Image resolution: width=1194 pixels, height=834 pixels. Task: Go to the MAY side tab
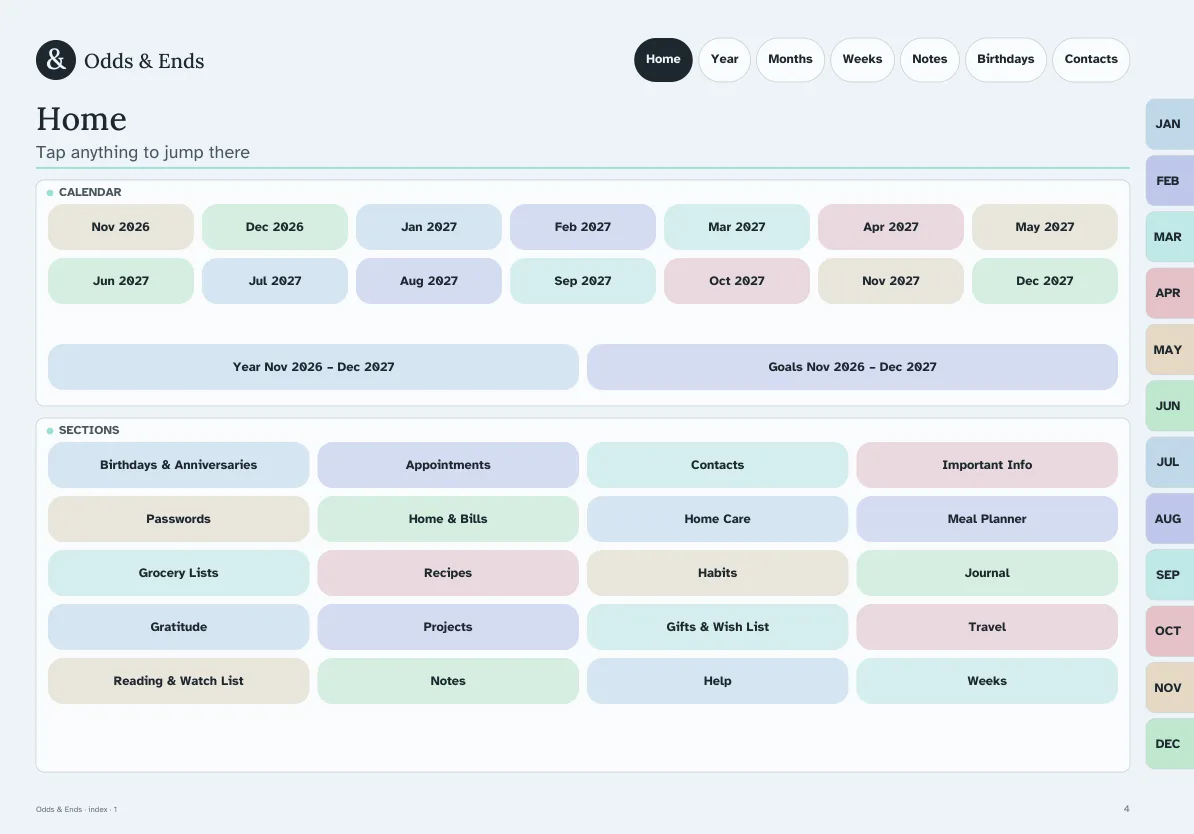[1170, 350]
